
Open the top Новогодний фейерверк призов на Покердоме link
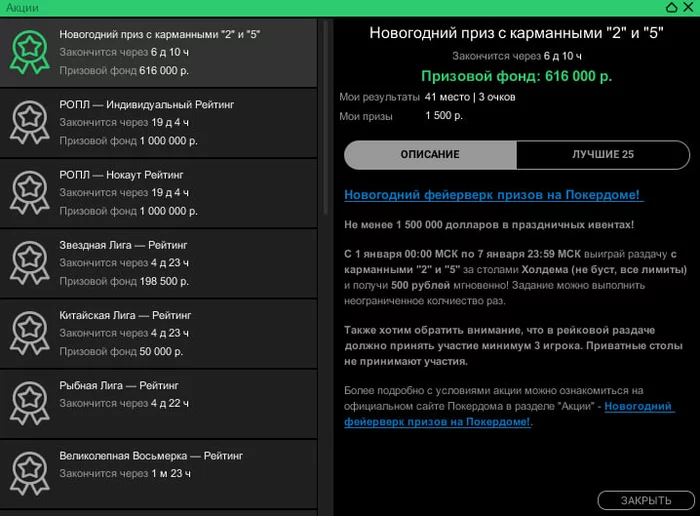click(x=492, y=195)
